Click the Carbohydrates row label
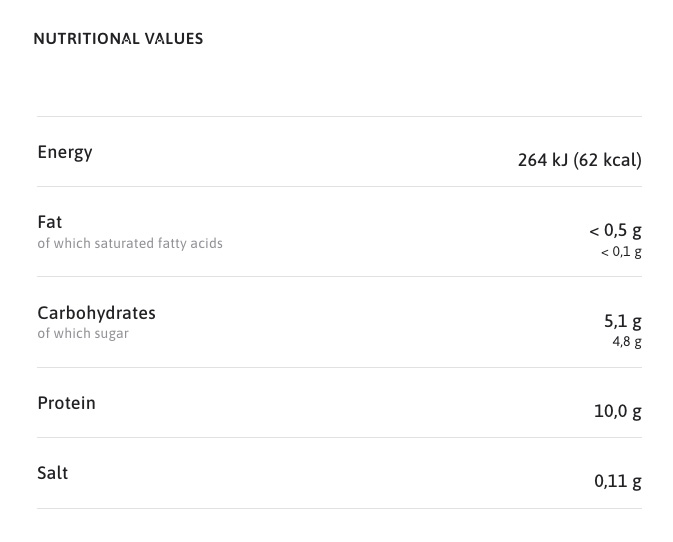Image resolution: width=673 pixels, height=542 pixels. click(x=96, y=313)
